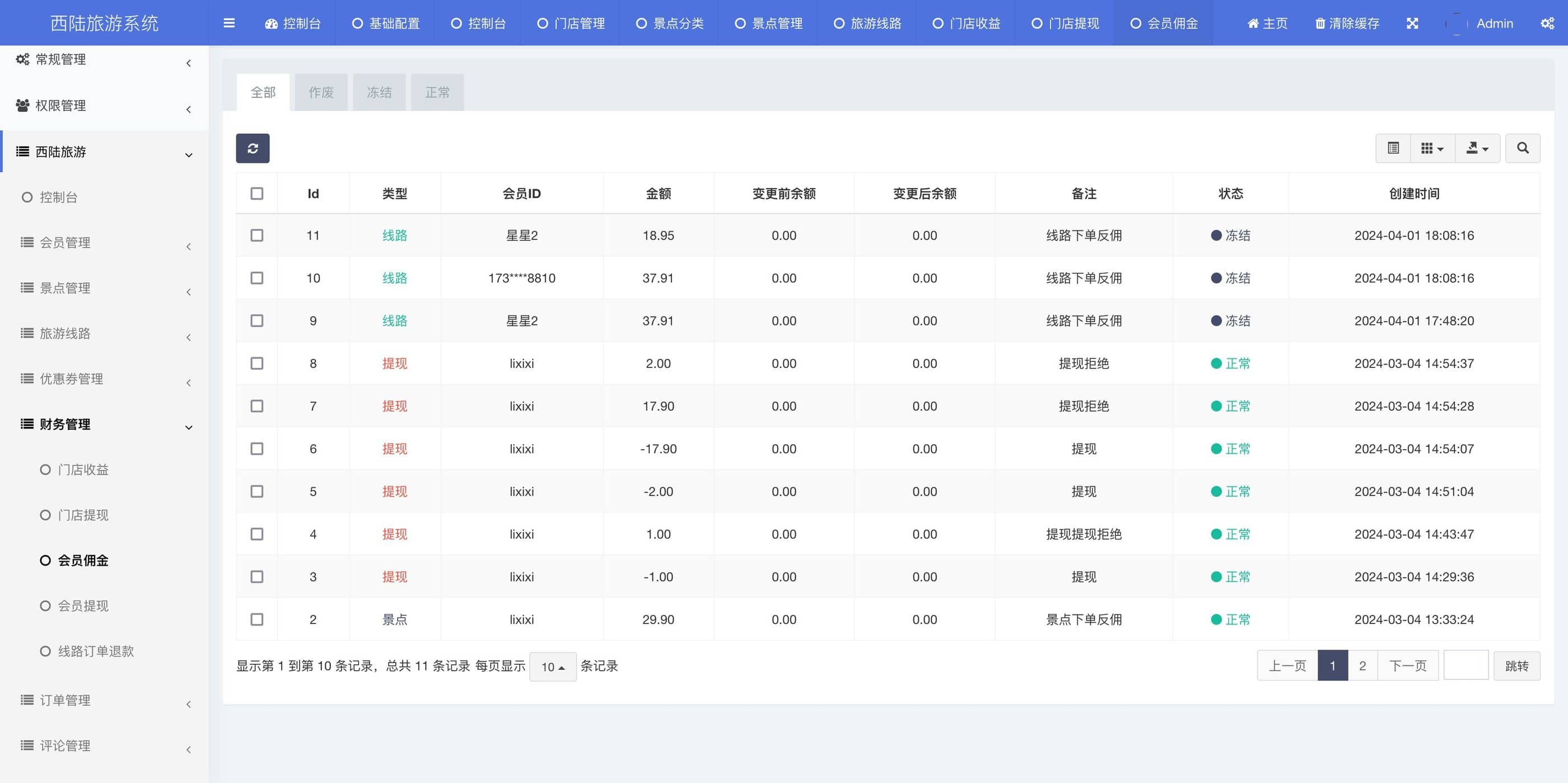This screenshot has width=1568, height=783.
Task: Check the row with Id 7
Action: coord(257,406)
